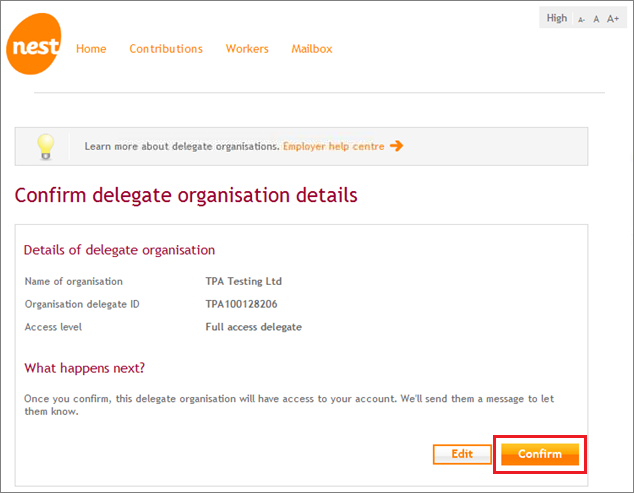Open the Employer help centre link
The image size is (634, 493).
(x=334, y=146)
